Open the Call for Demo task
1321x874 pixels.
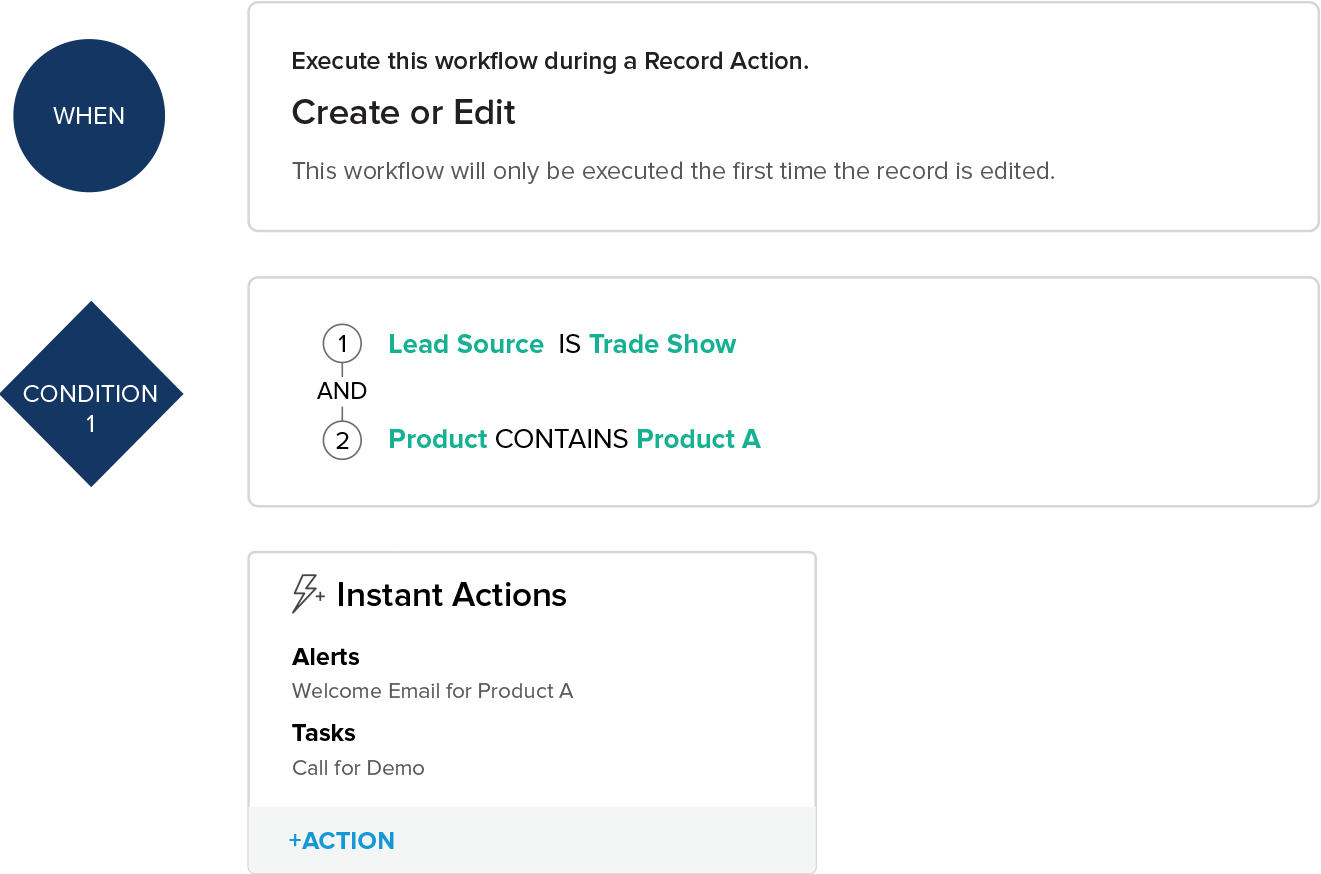click(358, 768)
